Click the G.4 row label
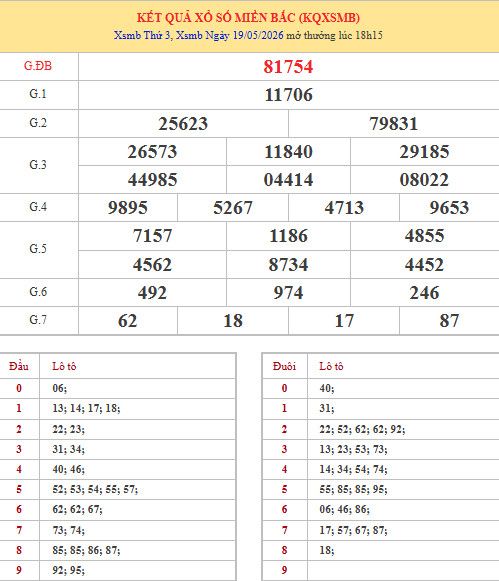The image size is (499, 581). (x=38, y=207)
